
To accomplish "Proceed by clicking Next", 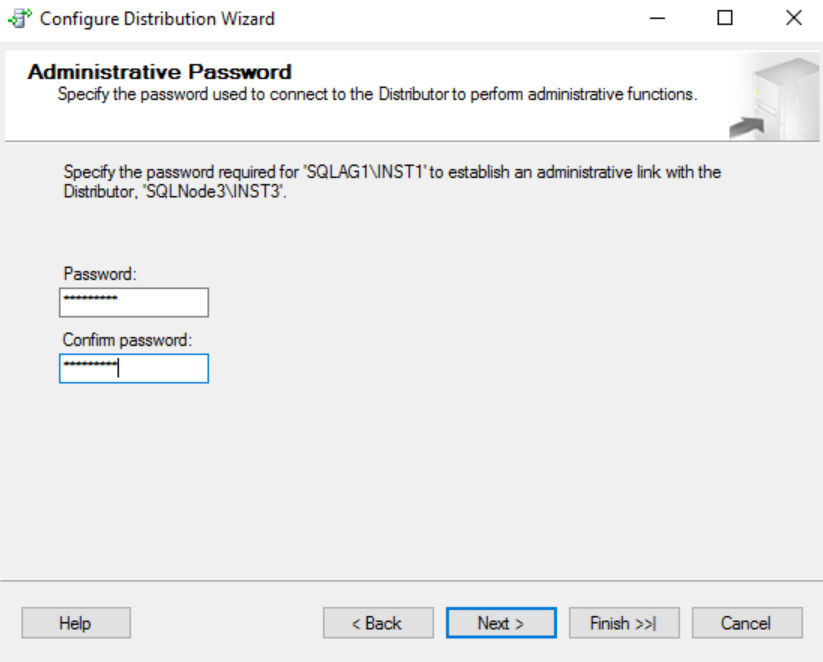I will click(x=501, y=622).
